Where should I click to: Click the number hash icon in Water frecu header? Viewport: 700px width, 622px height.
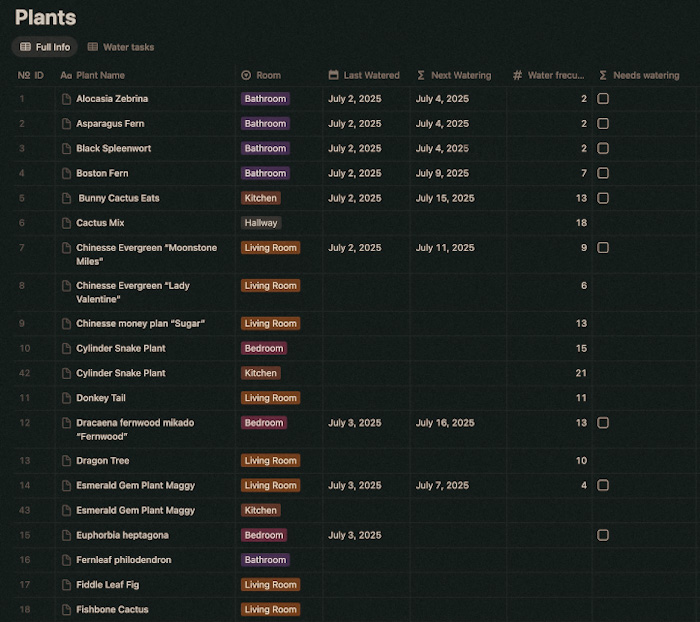(x=517, y=75)
